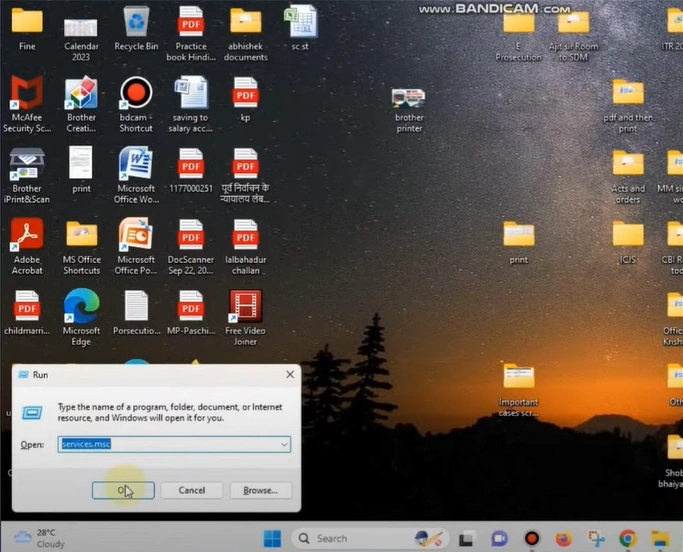
Task: Expand the Open field dropdown arrow
Action: point(284,444)
